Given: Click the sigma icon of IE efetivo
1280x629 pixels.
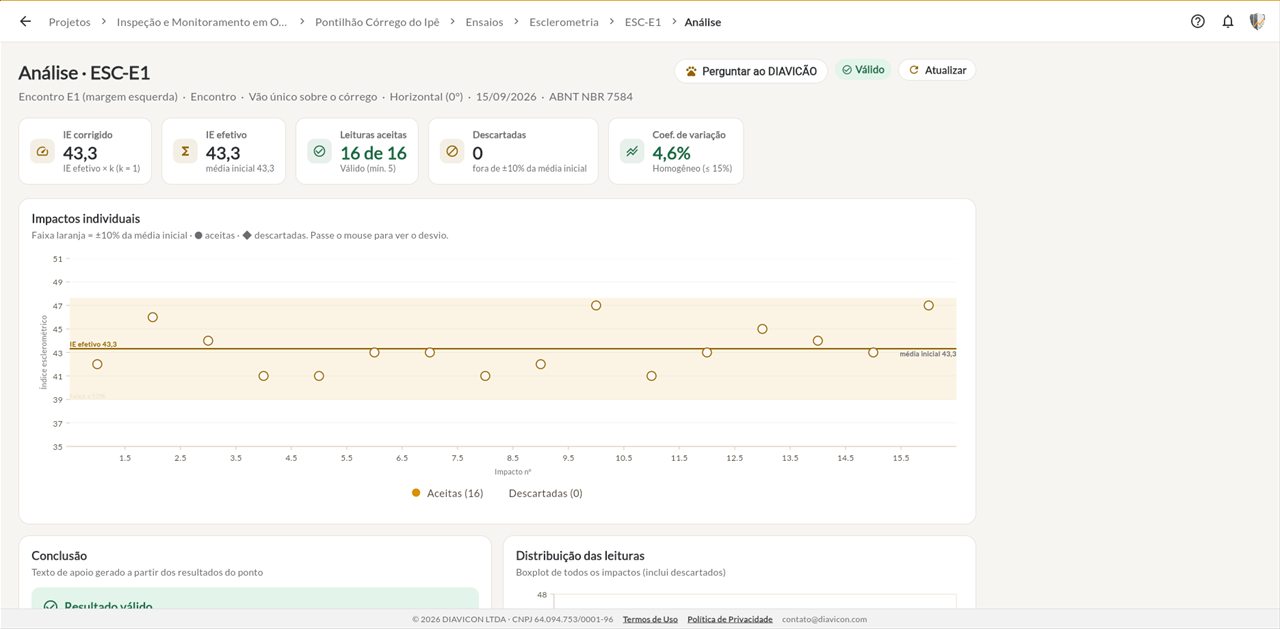Looking at the screenshot, I should tap(185, 151).
